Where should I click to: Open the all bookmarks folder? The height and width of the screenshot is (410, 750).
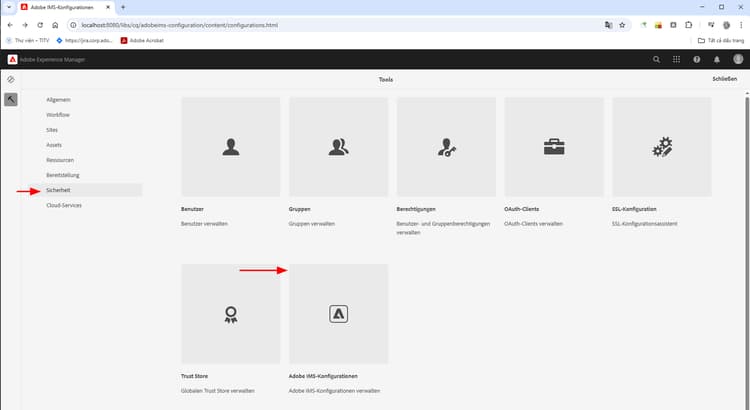click(721, 41)
